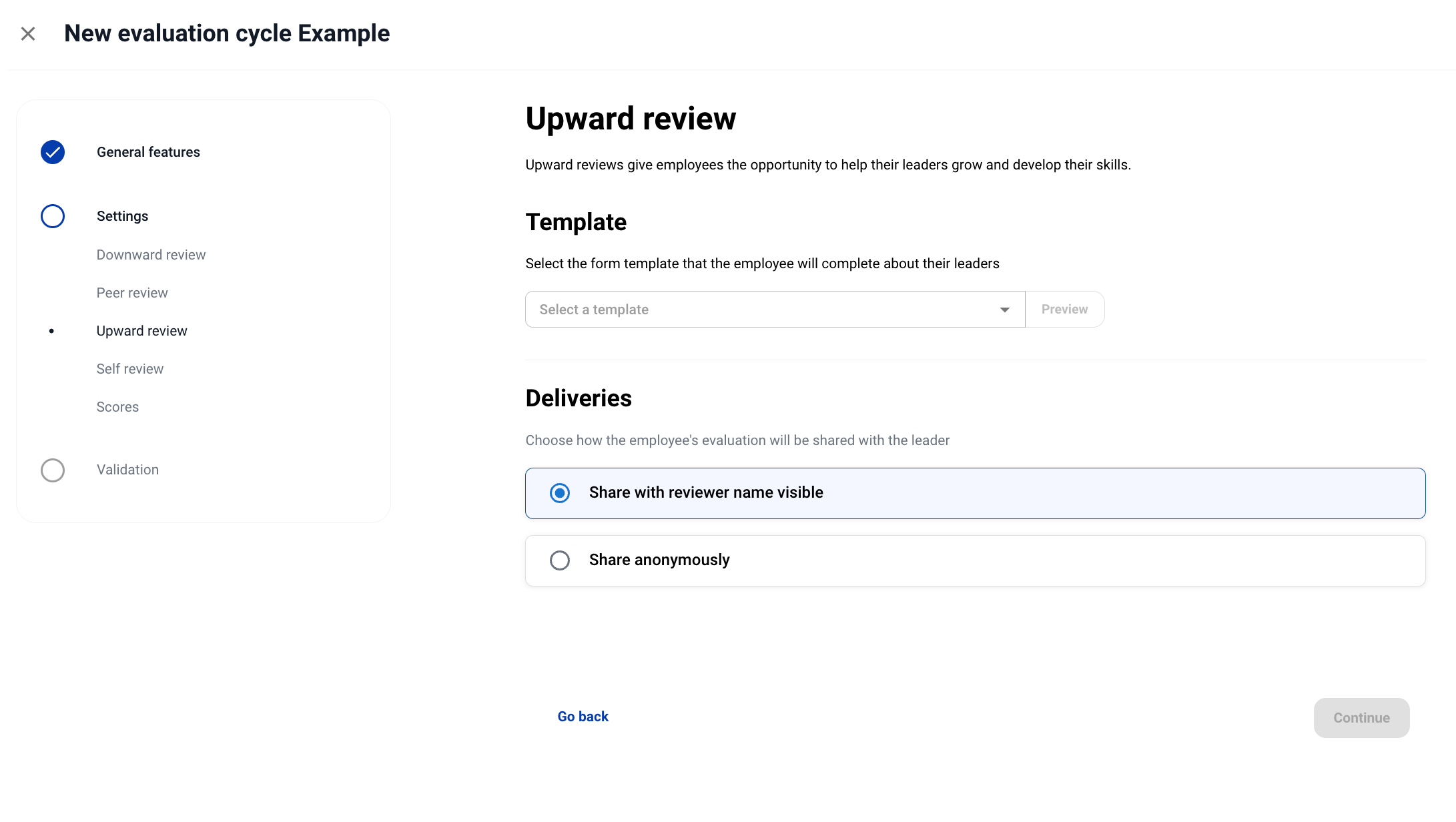
Task: Click the Preview template button
Action: click(1064, 310)
